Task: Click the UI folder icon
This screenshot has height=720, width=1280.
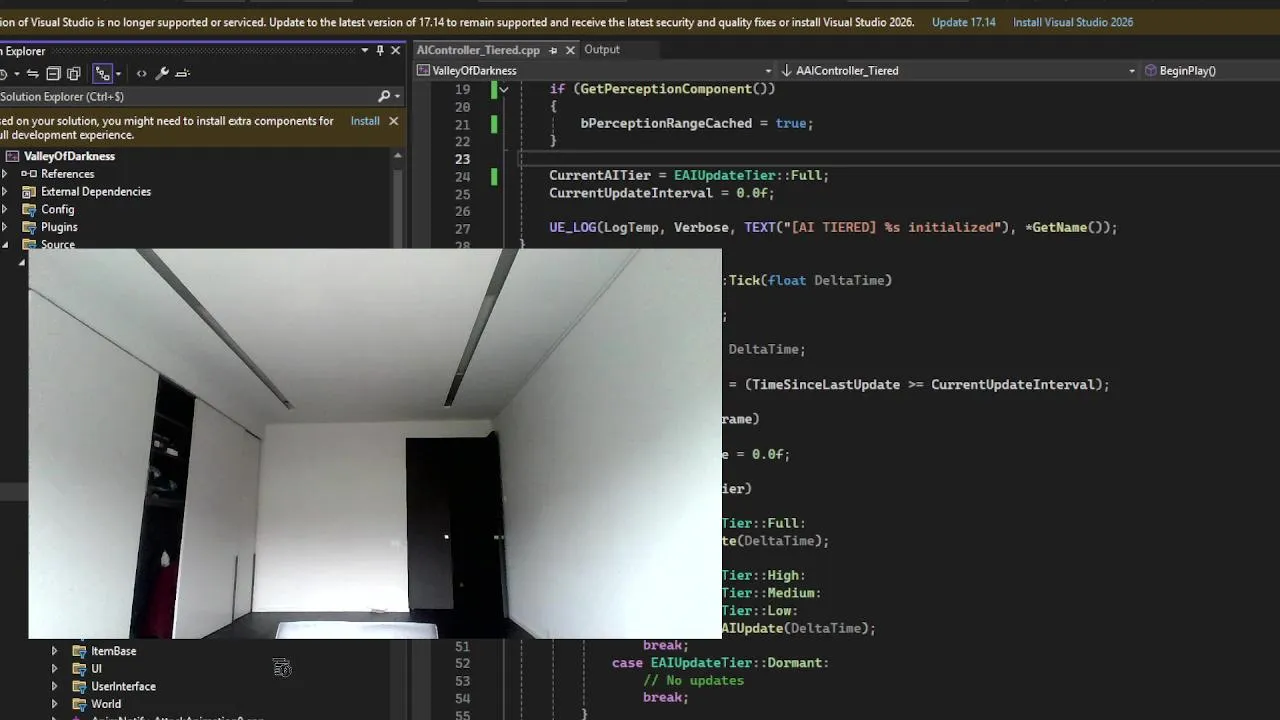Action: [x=79, y=669]
